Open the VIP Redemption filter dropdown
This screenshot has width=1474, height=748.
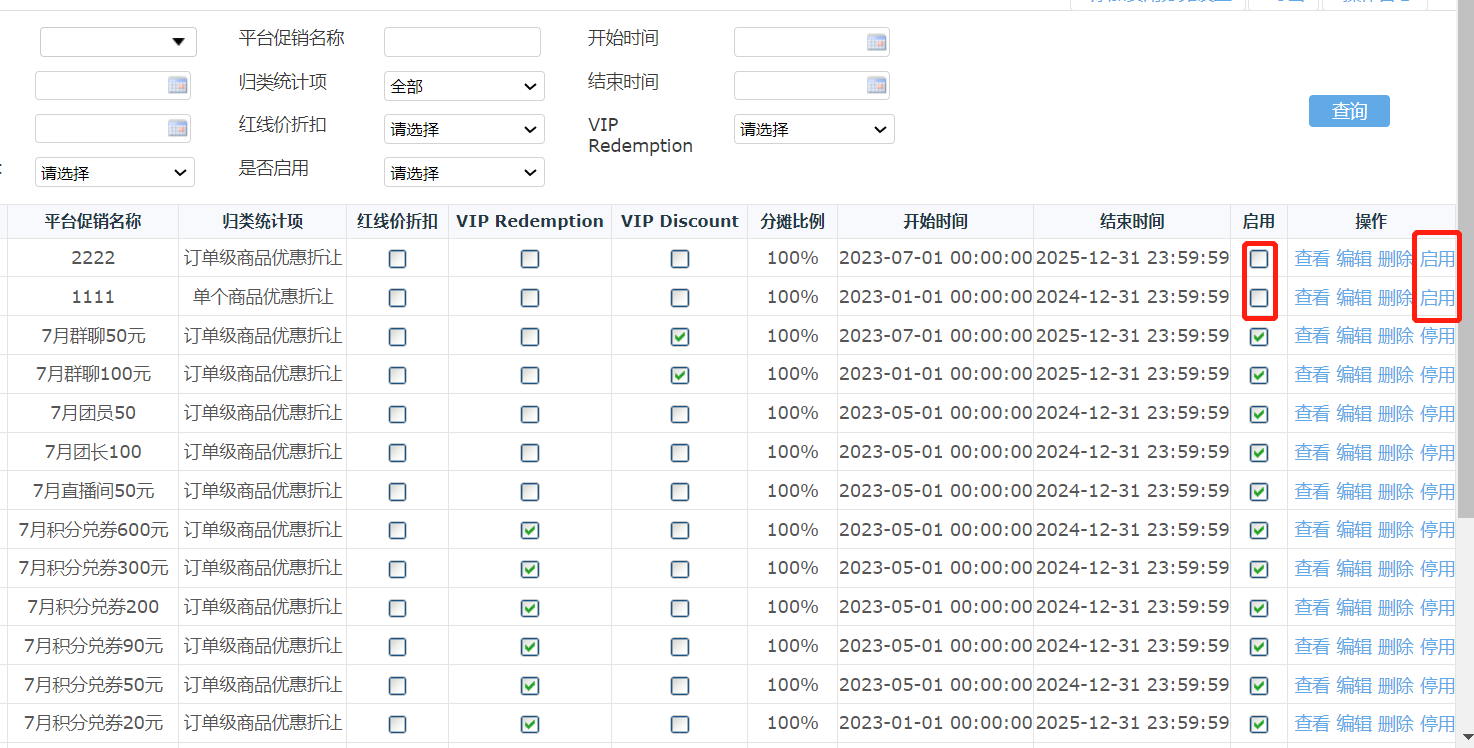pyautogui.click(x=814, y=129)
